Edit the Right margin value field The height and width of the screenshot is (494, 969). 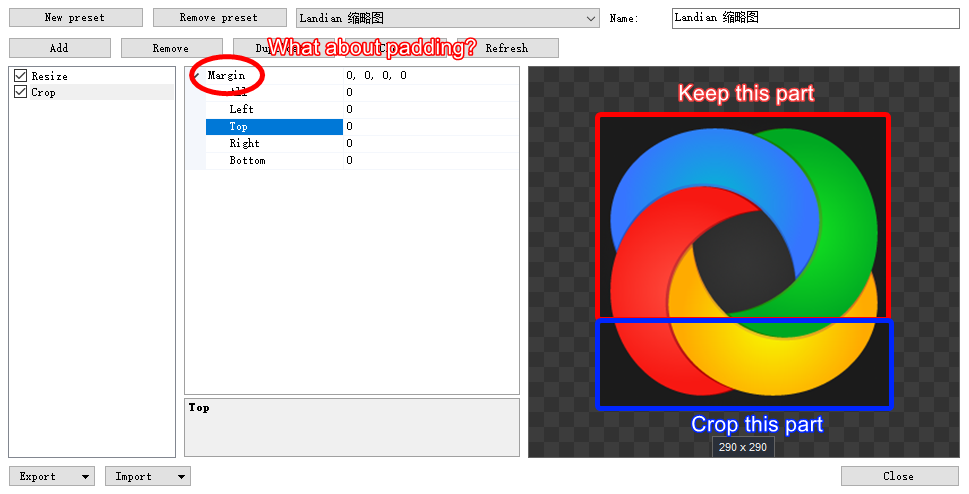pos(431,143)
